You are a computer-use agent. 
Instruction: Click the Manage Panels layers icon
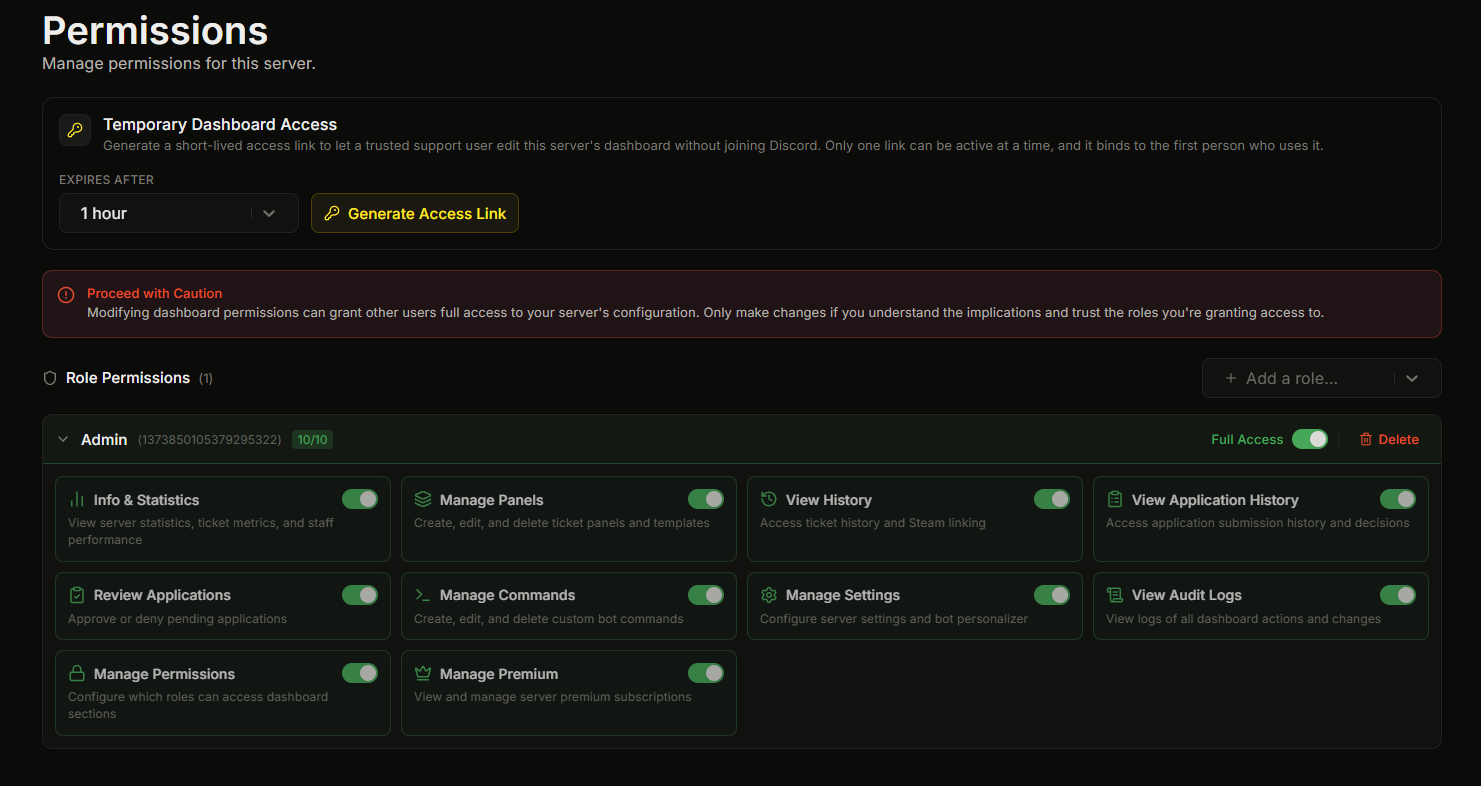tap(423, 499)
